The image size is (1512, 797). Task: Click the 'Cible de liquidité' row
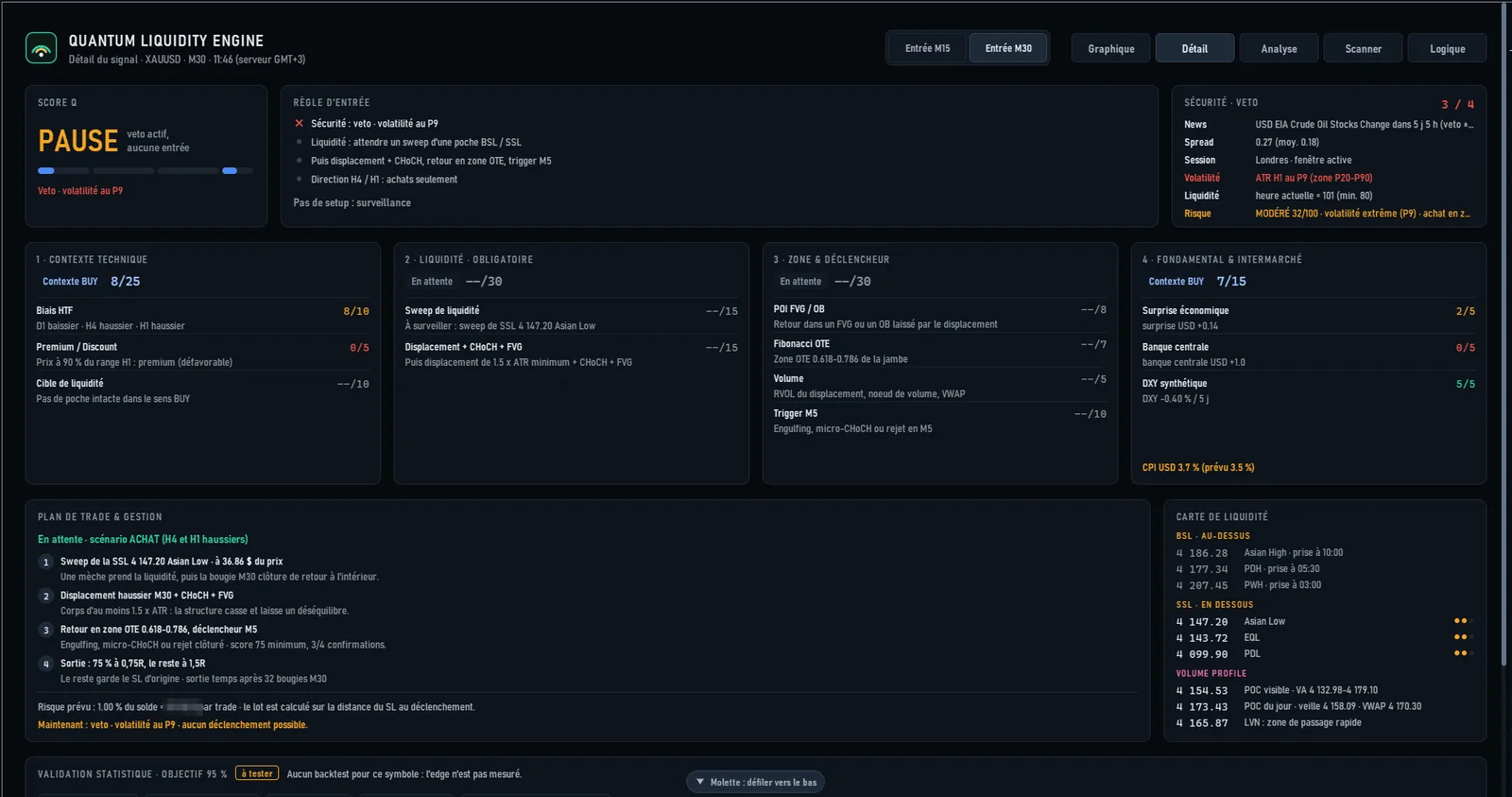click(x=202, y=390)
